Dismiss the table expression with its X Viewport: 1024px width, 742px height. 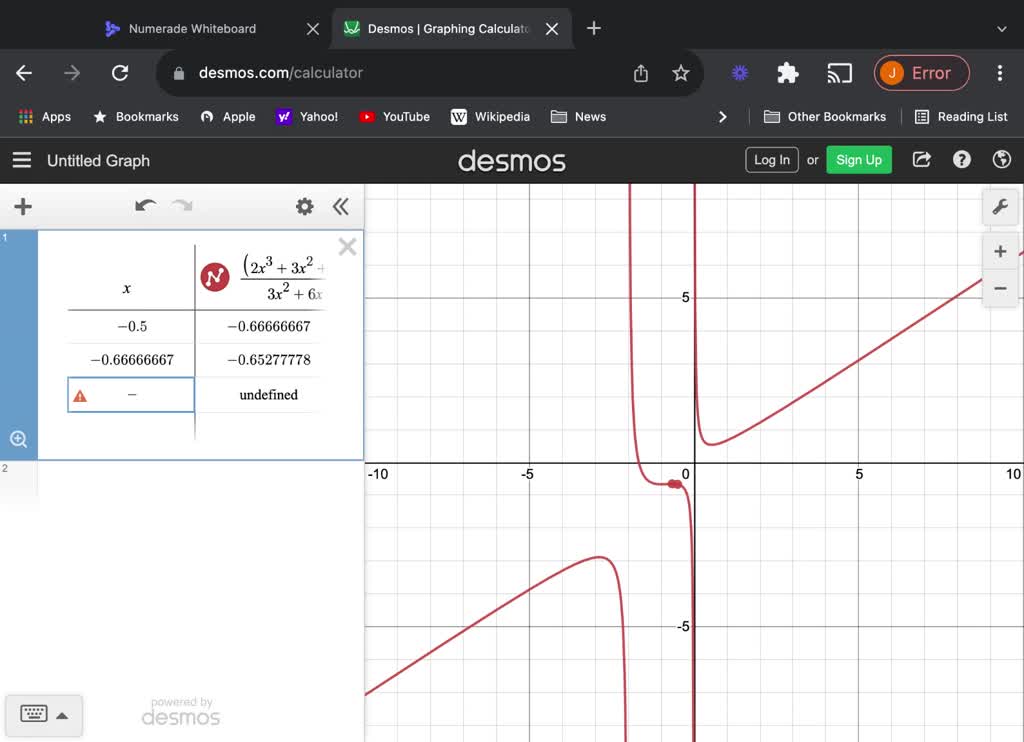(x=347, y=246)
